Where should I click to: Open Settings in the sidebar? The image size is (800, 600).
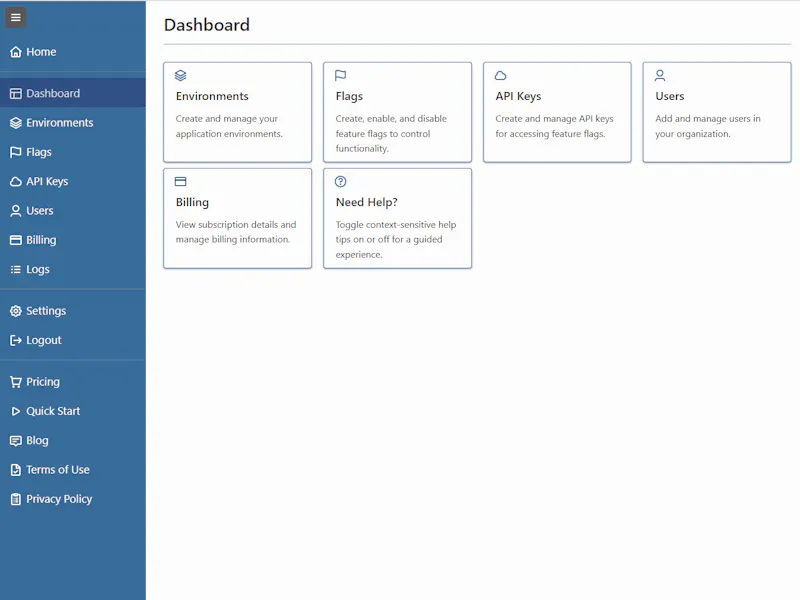coord(72,311)
